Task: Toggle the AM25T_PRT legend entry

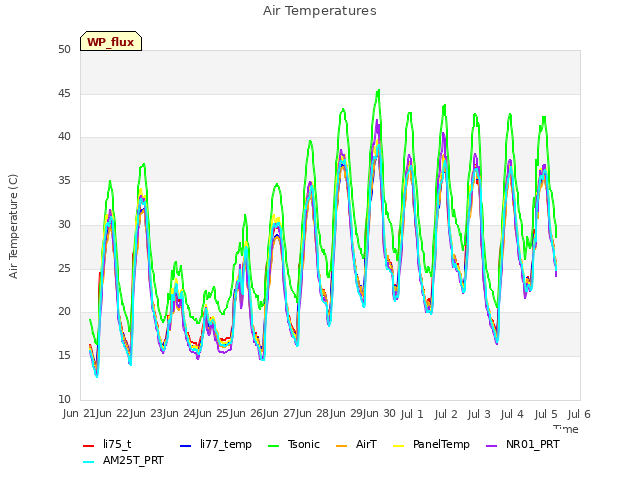Action: click(123, 461)
